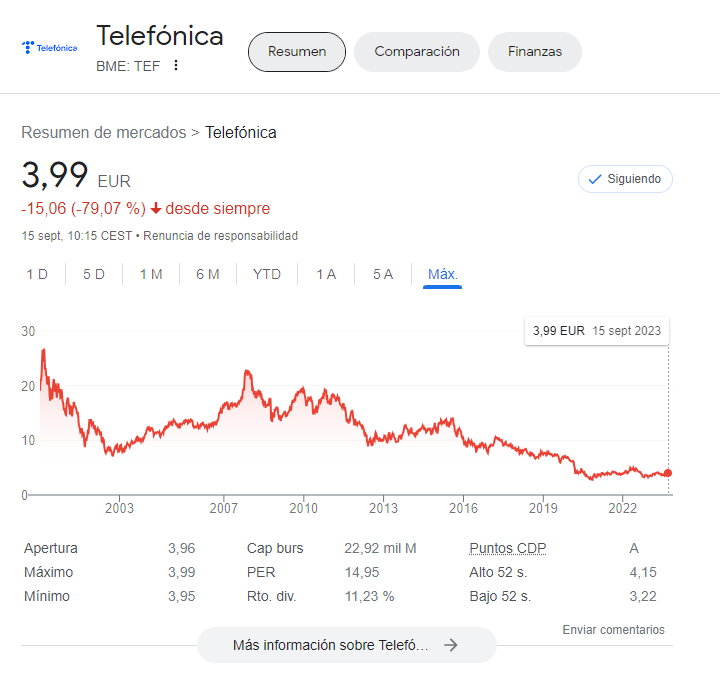Open the three-dot options menu beside BME: TEF
This screenshot has height=697, width=720.
coord(176,65)
